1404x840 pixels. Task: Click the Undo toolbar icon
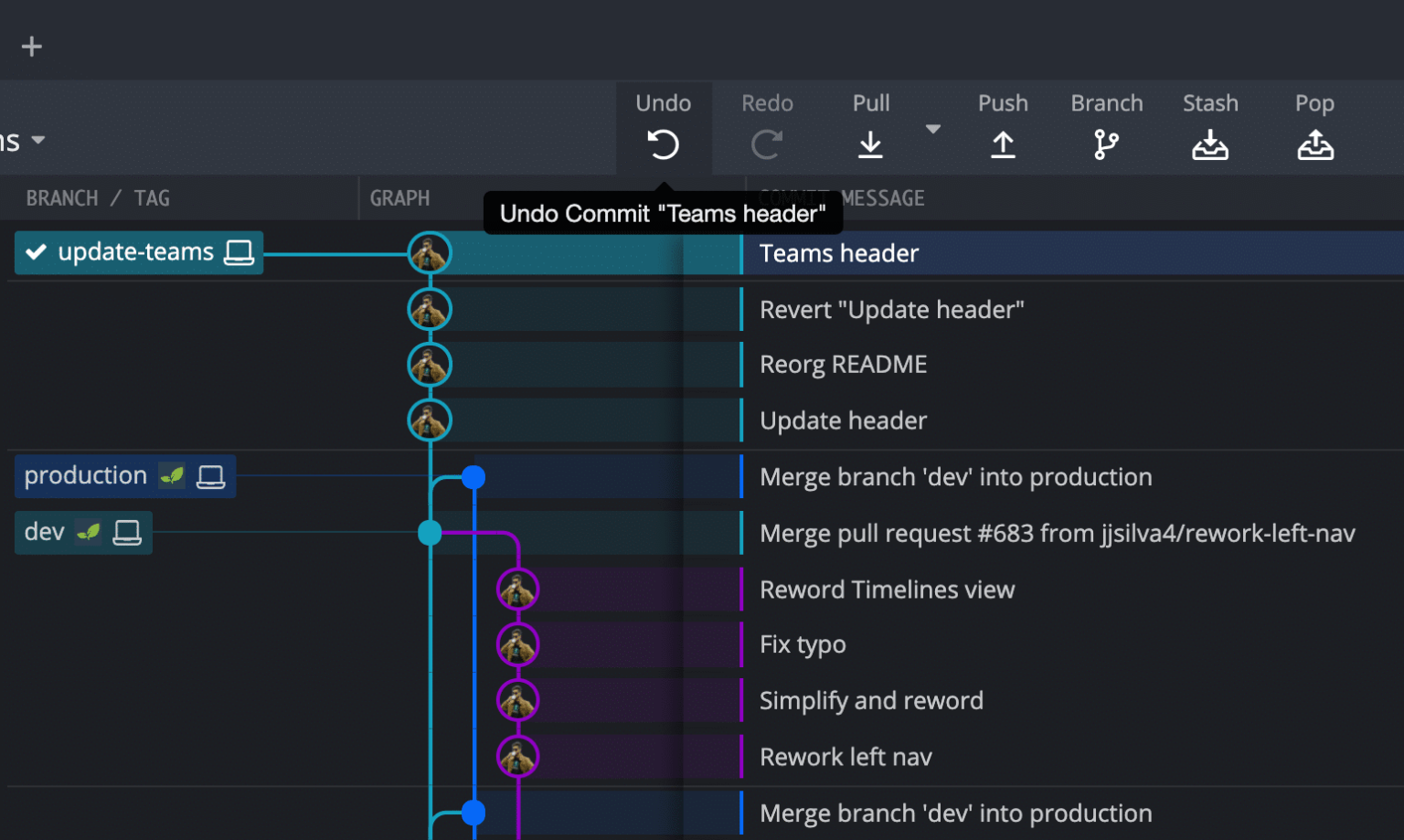[664, 144]
